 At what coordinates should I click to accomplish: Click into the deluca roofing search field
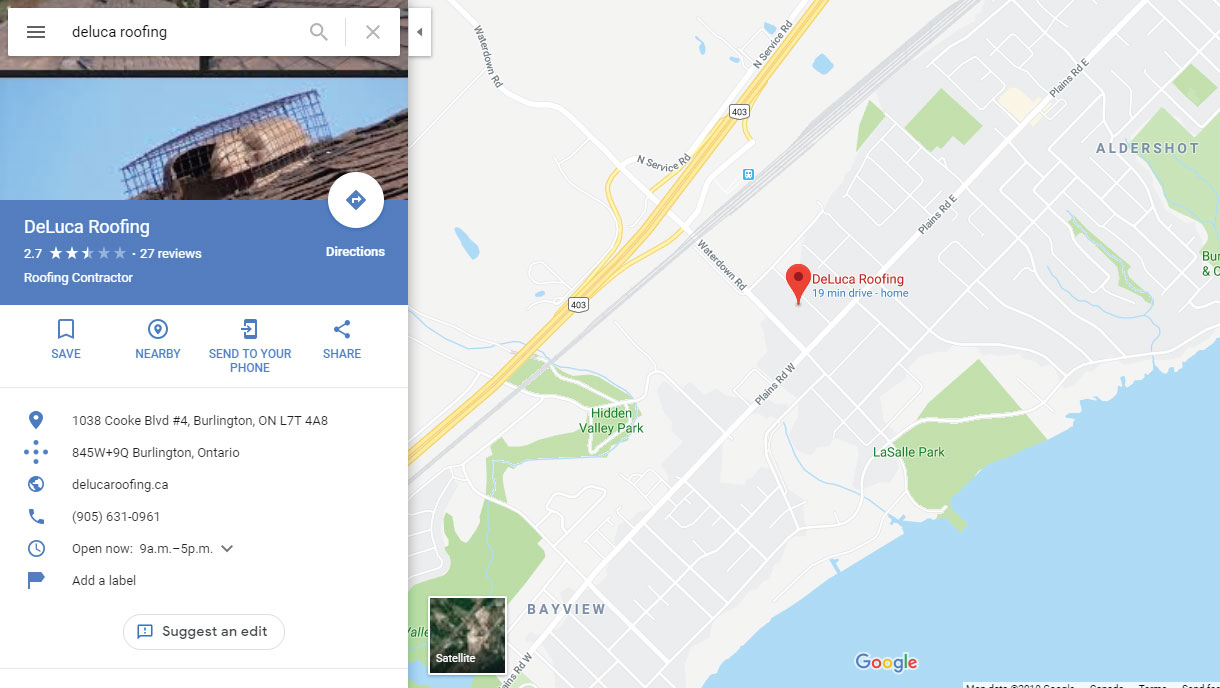point(185,32)
